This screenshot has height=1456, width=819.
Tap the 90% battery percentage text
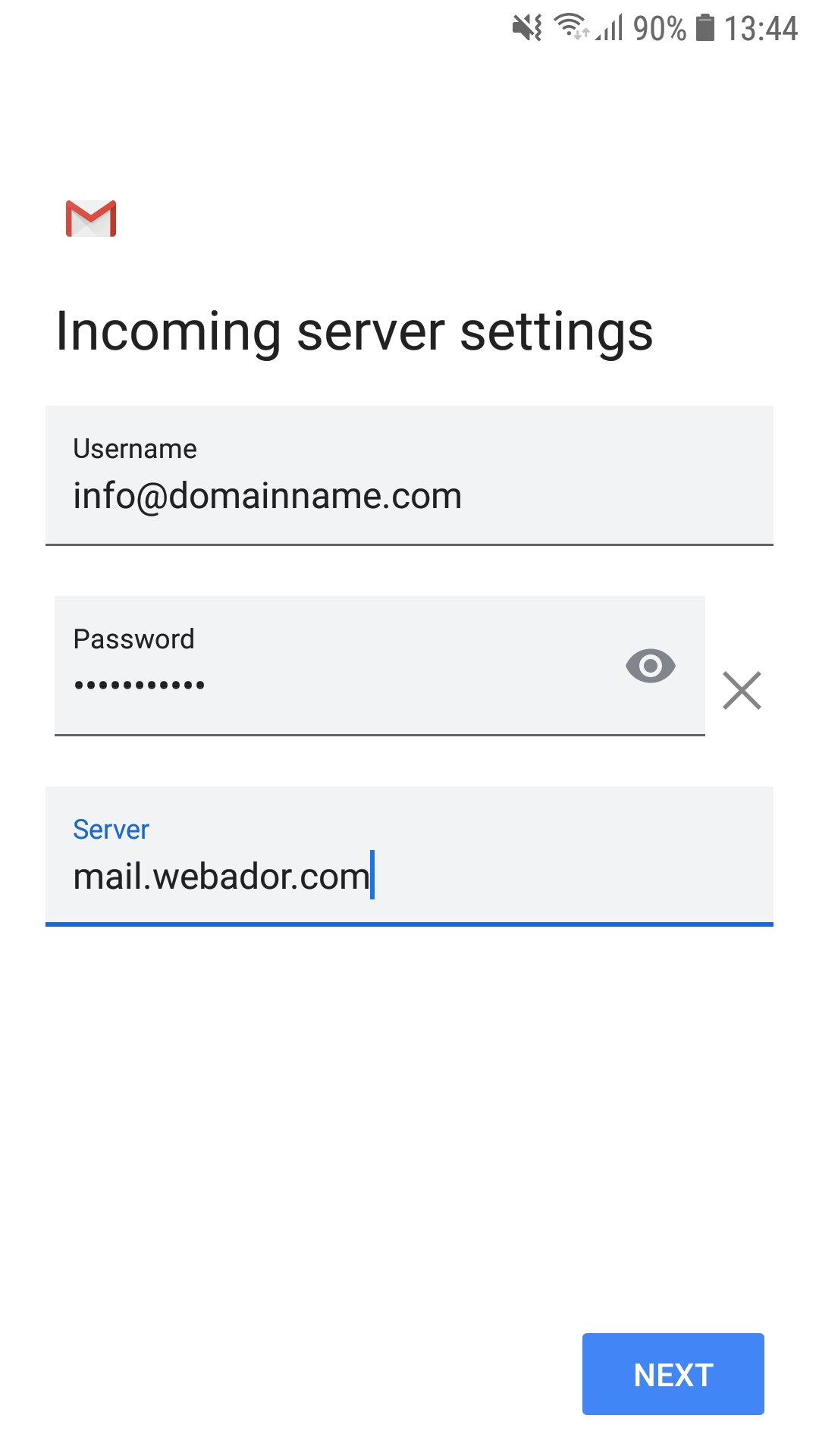pyautogui.click(x=660, y=29)
